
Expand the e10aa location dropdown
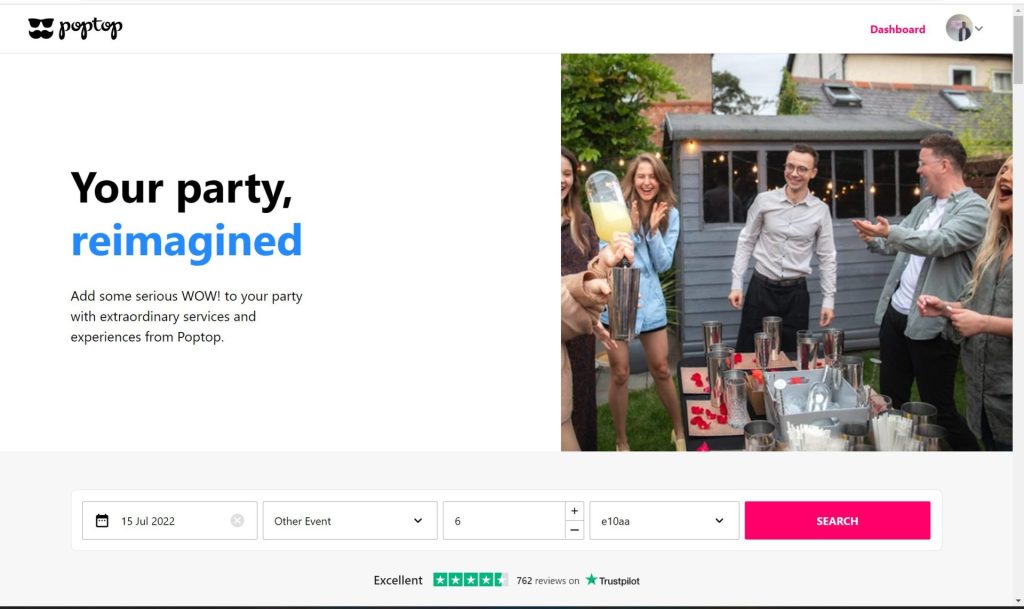pos(664,520)
